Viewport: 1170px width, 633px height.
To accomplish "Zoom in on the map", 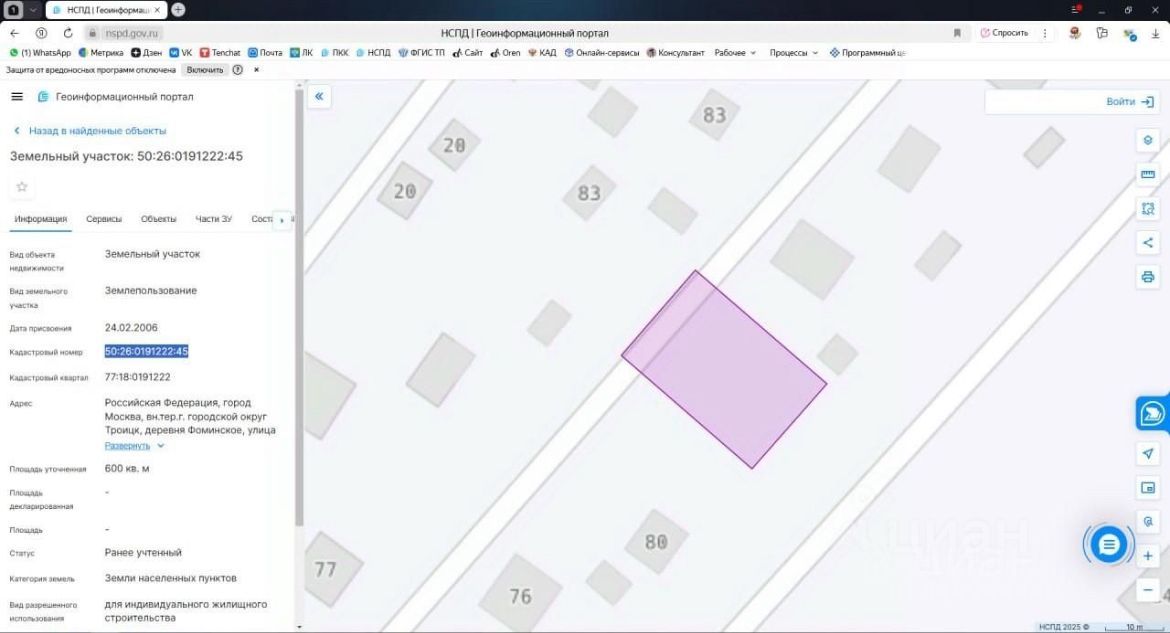I will pyautogui.click(x=1148, y=556).
